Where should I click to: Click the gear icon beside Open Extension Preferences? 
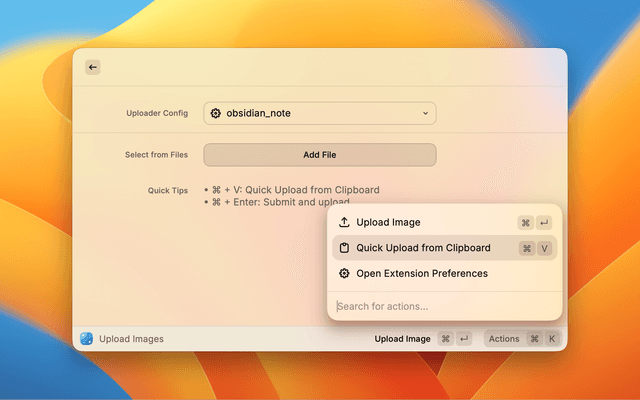pos(344,273)
